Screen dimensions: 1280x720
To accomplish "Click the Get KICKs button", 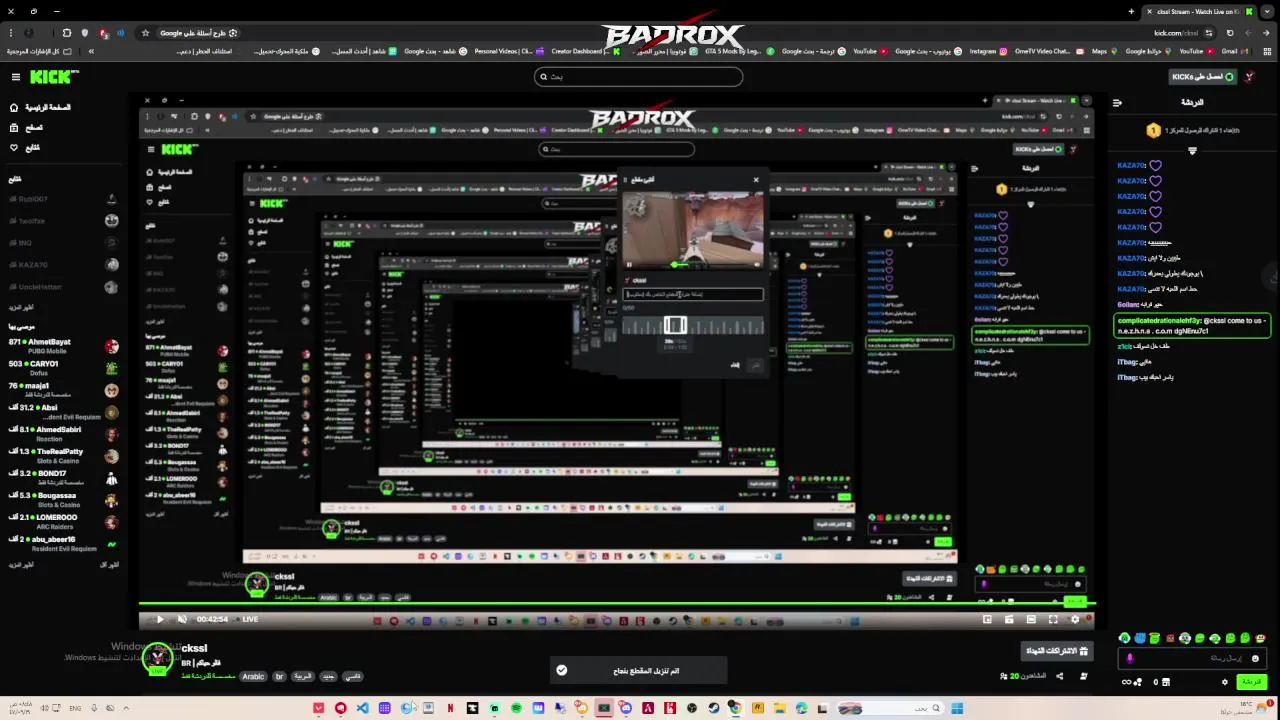I will click(1204, 77).
